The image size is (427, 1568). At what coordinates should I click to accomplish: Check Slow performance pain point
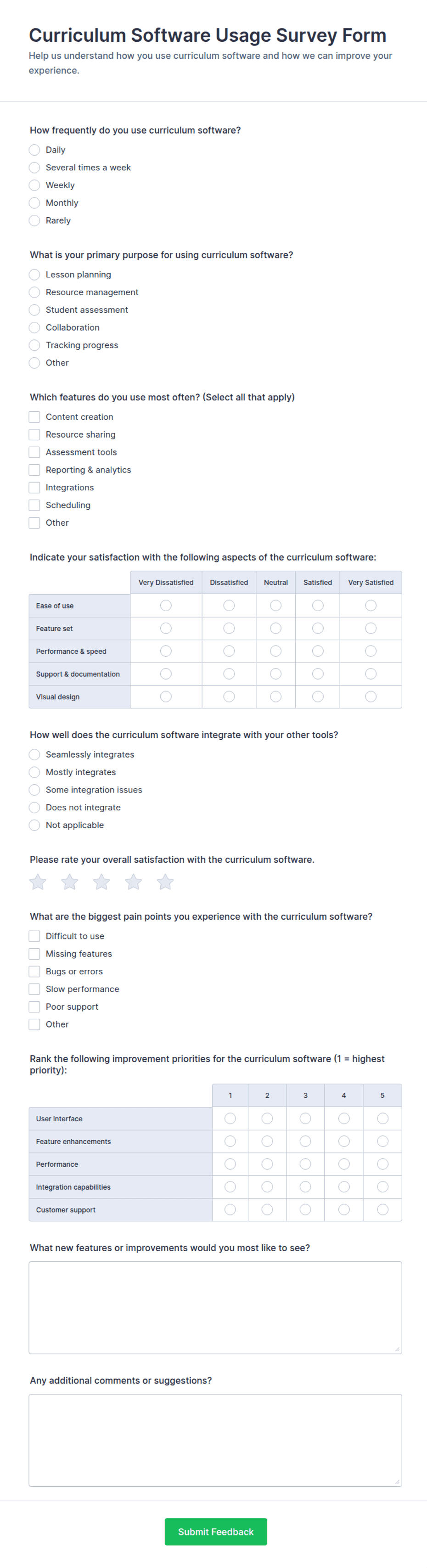pyautogui.click(x=35, y=989)
